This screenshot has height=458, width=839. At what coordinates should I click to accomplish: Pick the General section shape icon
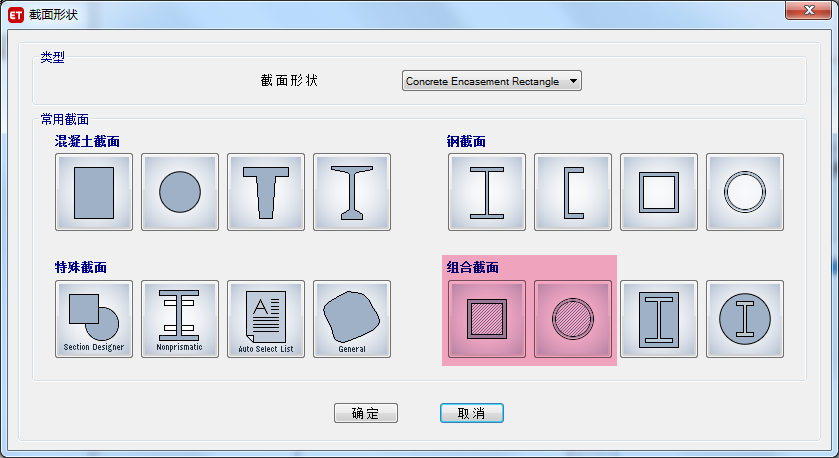[352, 319]
